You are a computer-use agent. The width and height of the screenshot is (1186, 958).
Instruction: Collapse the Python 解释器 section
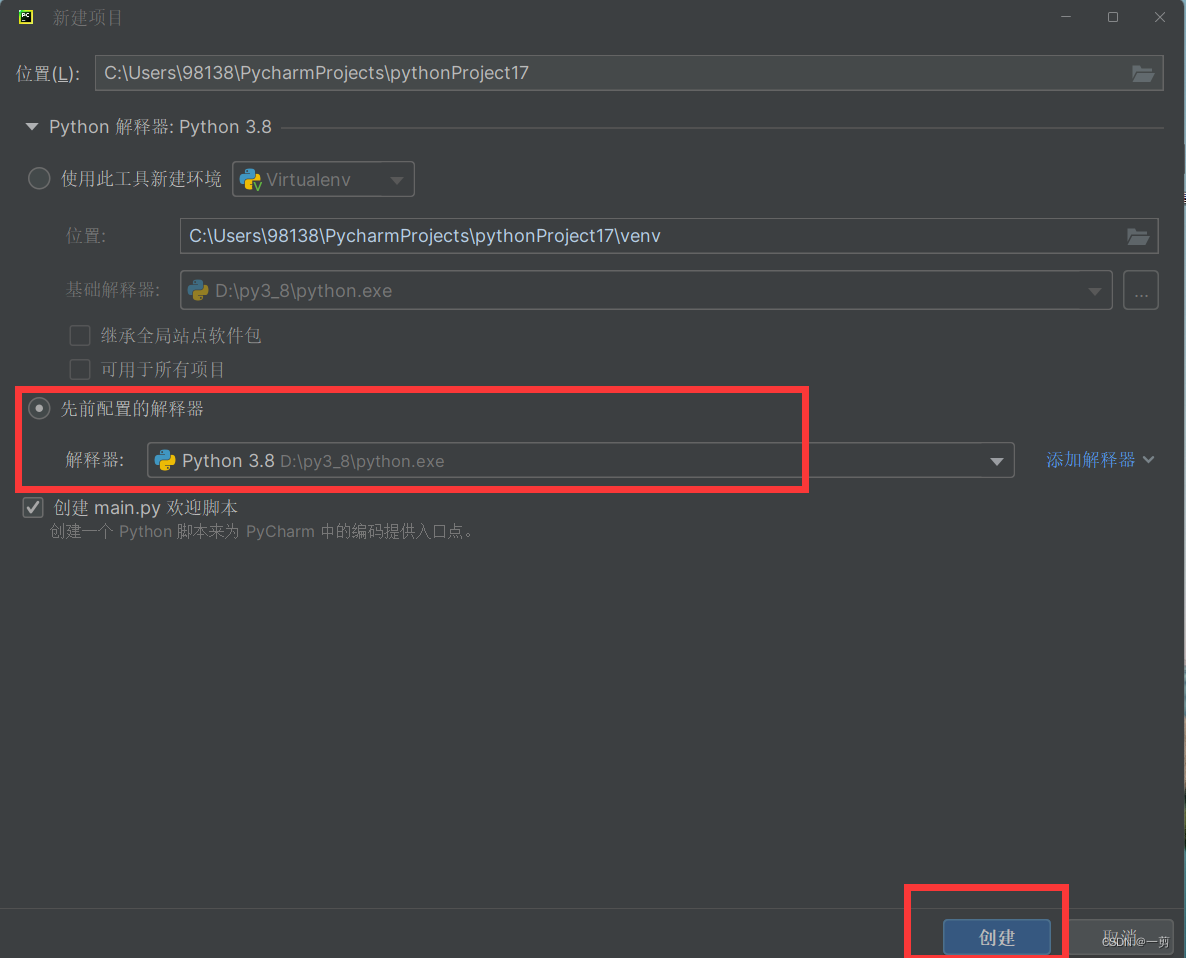31,126
